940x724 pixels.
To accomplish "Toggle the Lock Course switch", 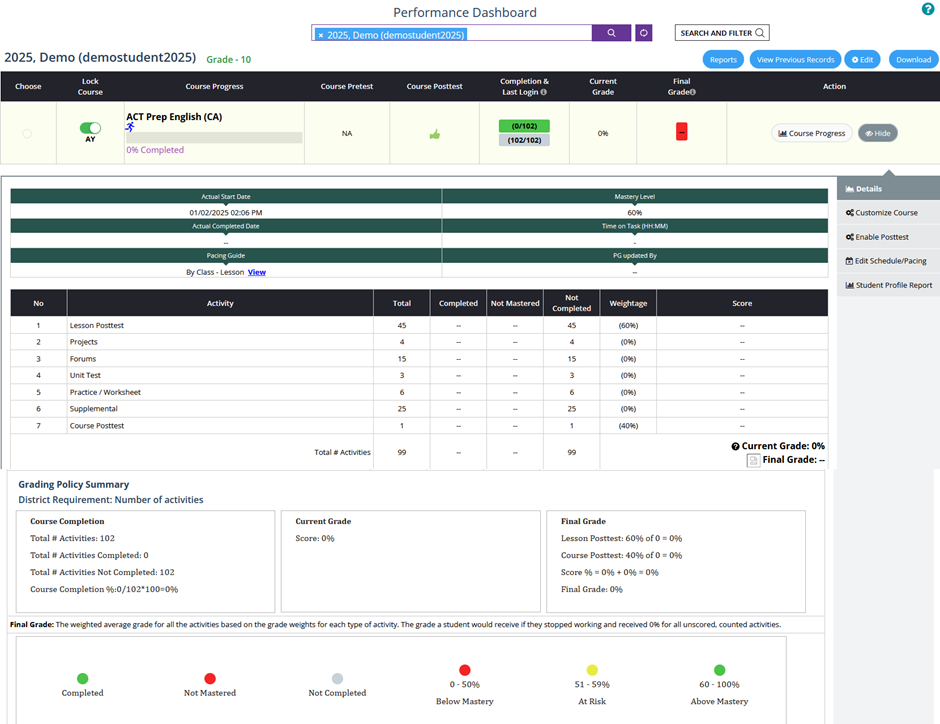I will tap(90, 128).
